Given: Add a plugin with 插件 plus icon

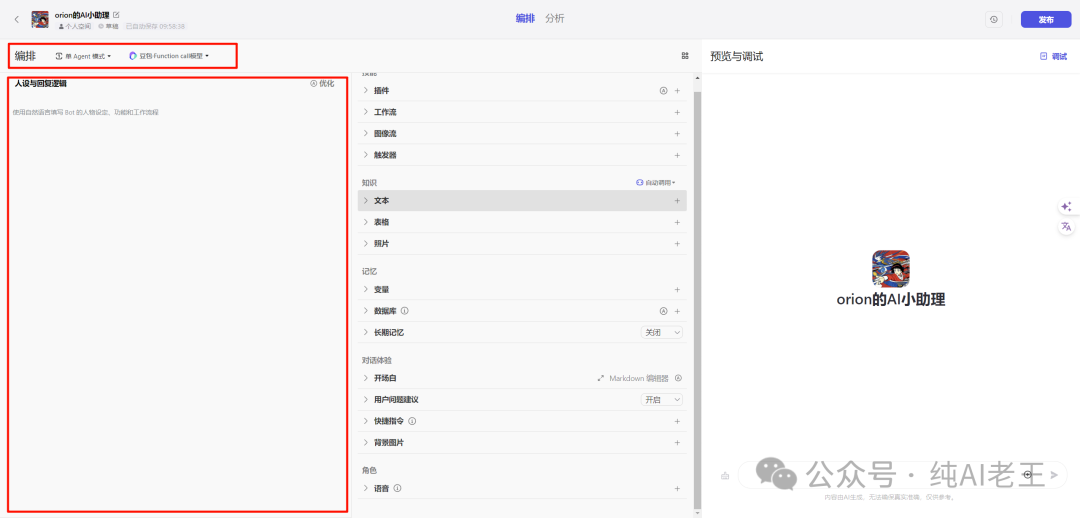Looking at the screenshot, I should click(677, 90).
